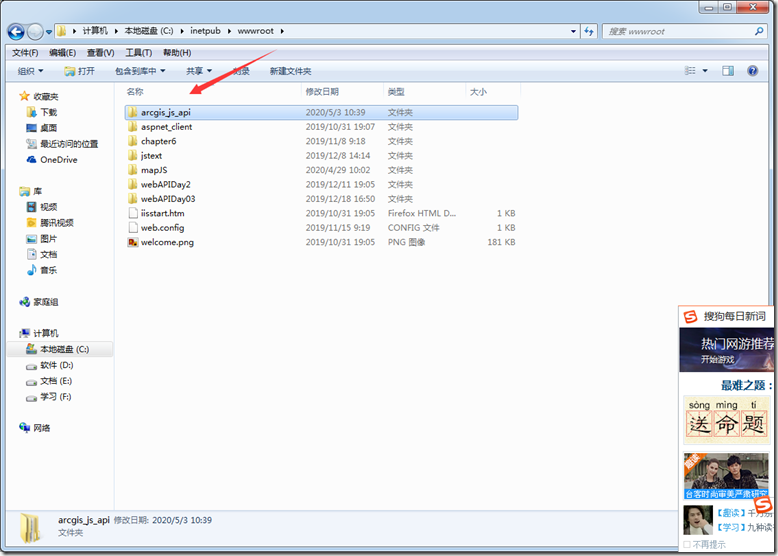
Task: Open 收藏夹 in the navigation pane
Action: 39,96
